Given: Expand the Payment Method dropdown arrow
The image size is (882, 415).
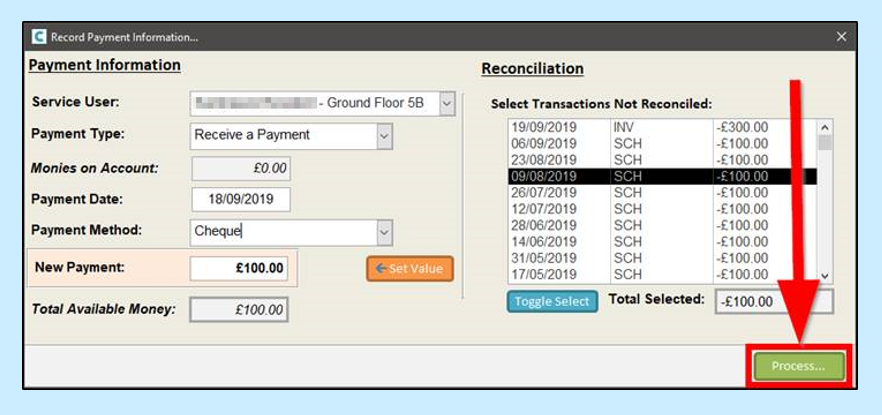Looking at the screenshot, I should [385, 232].
